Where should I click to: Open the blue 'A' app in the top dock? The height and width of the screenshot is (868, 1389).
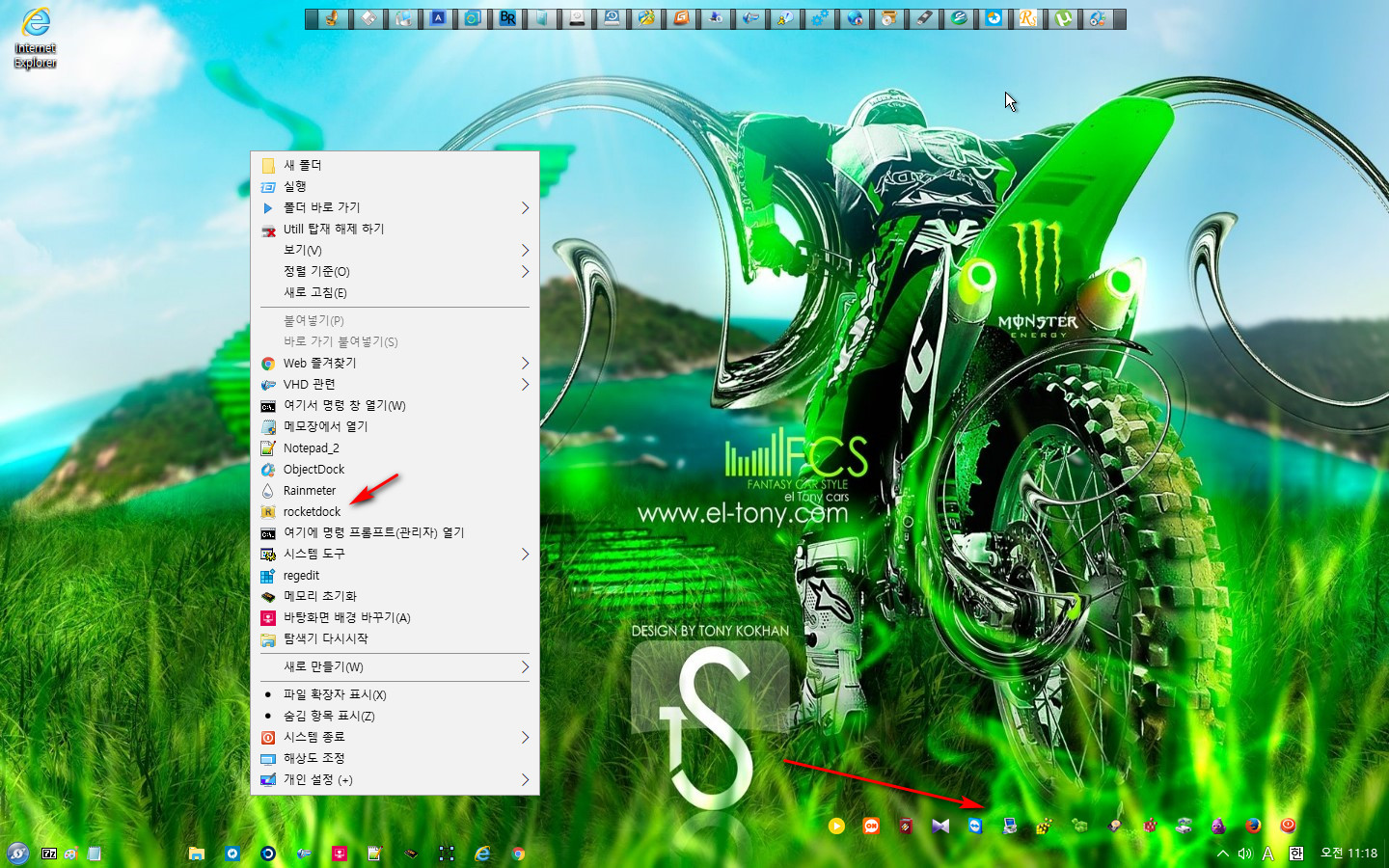coord(438,18)
